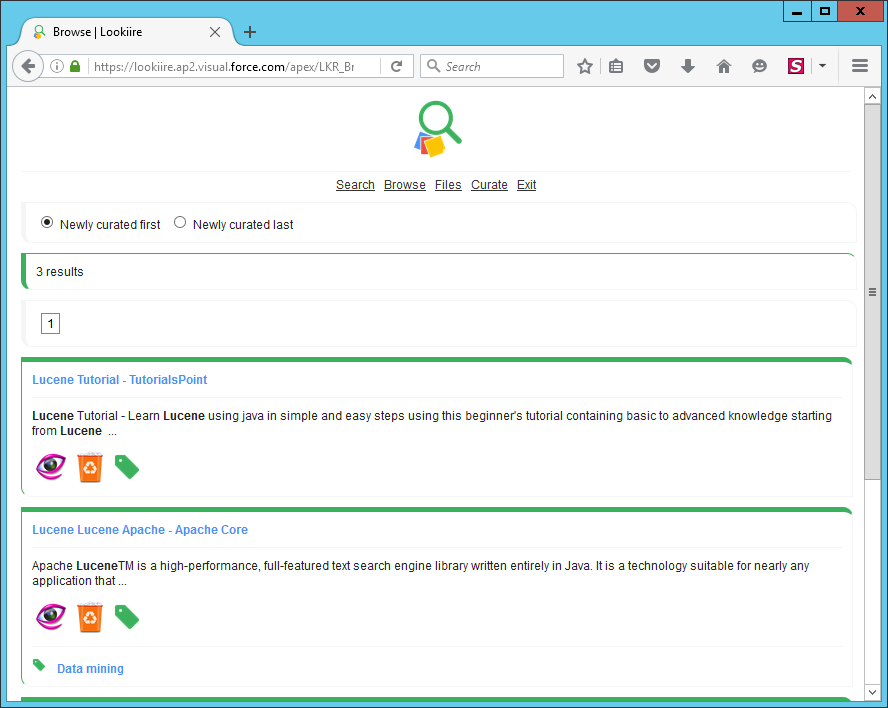
Task: Open the Files menu link
Action: click(x=448, y=185)
